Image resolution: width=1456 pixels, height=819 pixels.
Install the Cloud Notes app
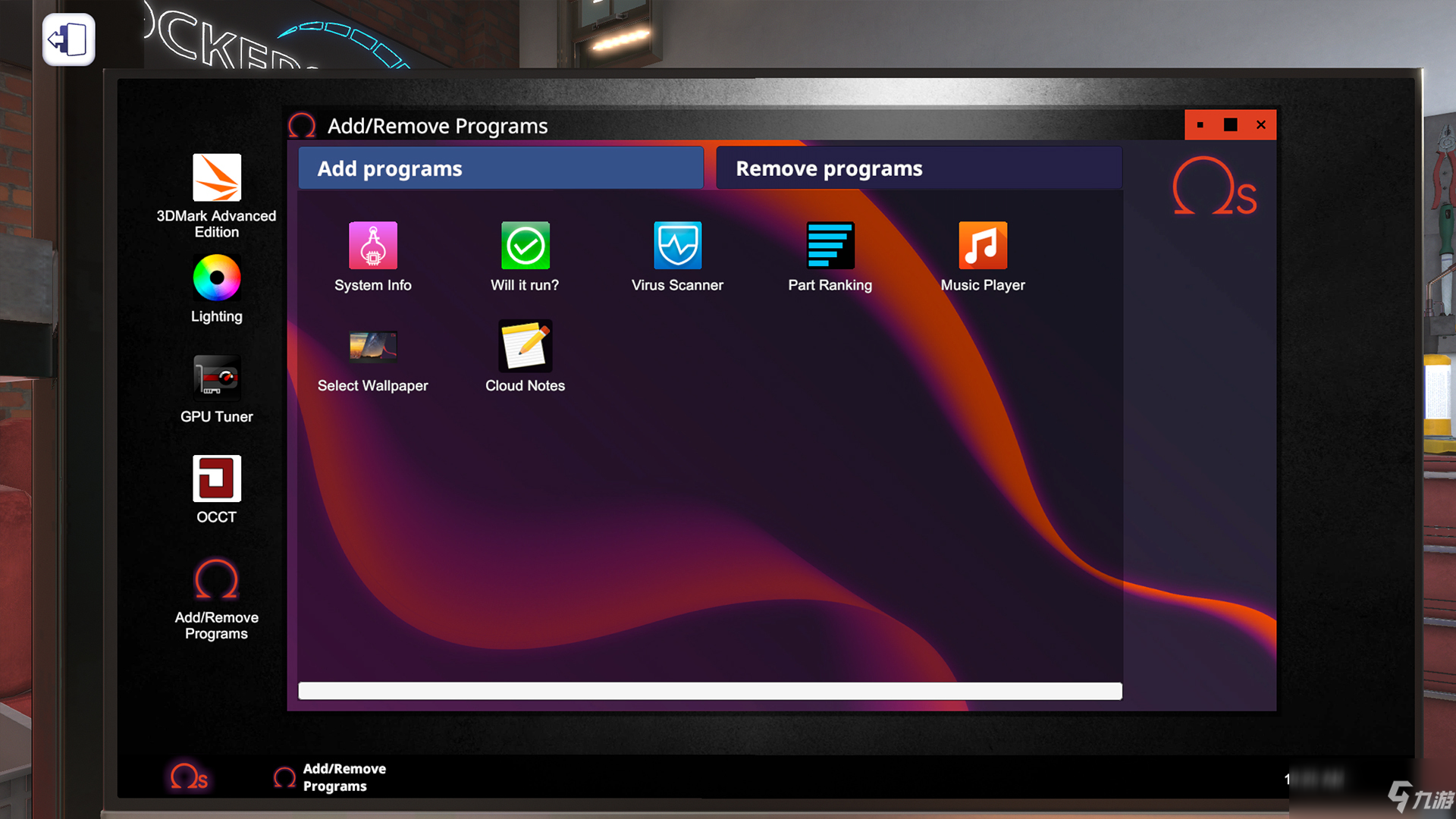524,346
